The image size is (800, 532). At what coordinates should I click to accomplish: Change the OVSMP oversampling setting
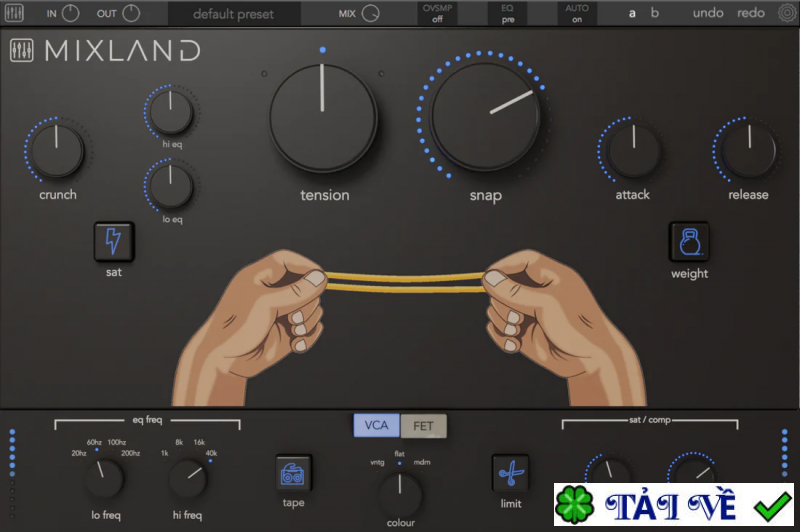pos(437,13)
